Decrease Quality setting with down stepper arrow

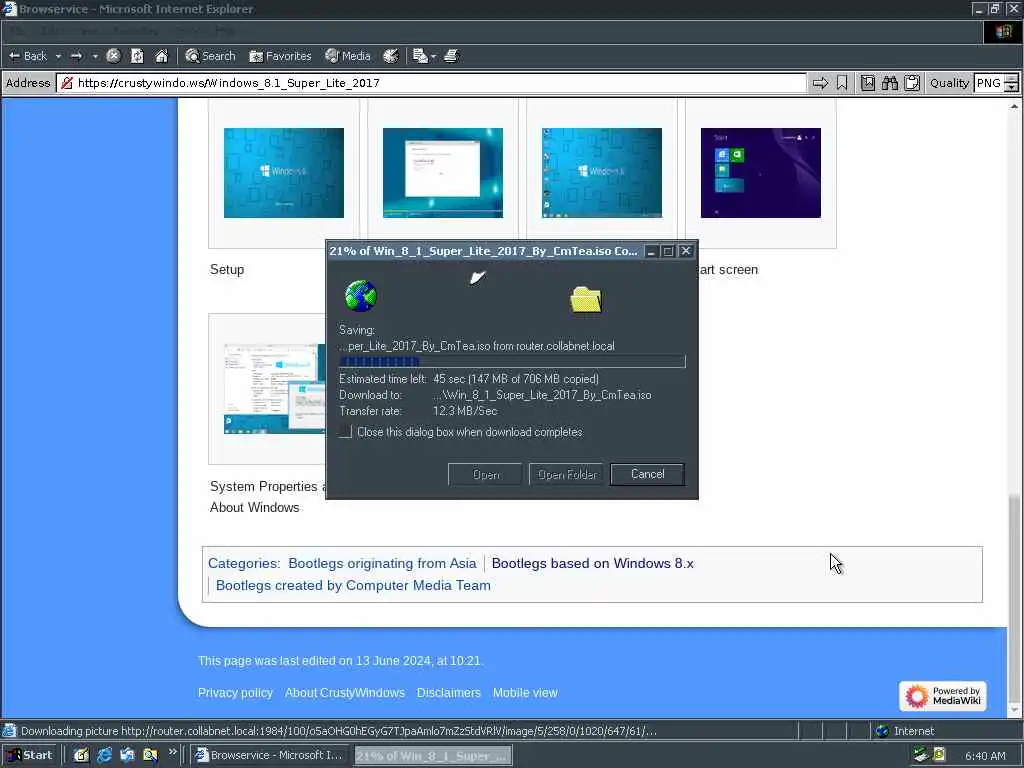1011,88
